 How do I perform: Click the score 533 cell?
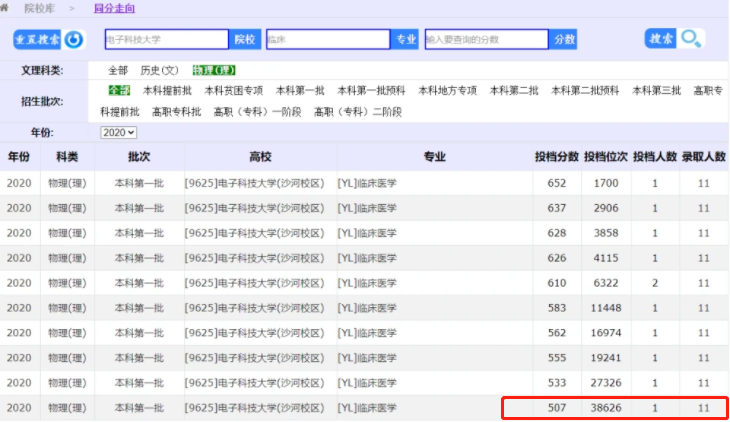(x=557, y=383)
